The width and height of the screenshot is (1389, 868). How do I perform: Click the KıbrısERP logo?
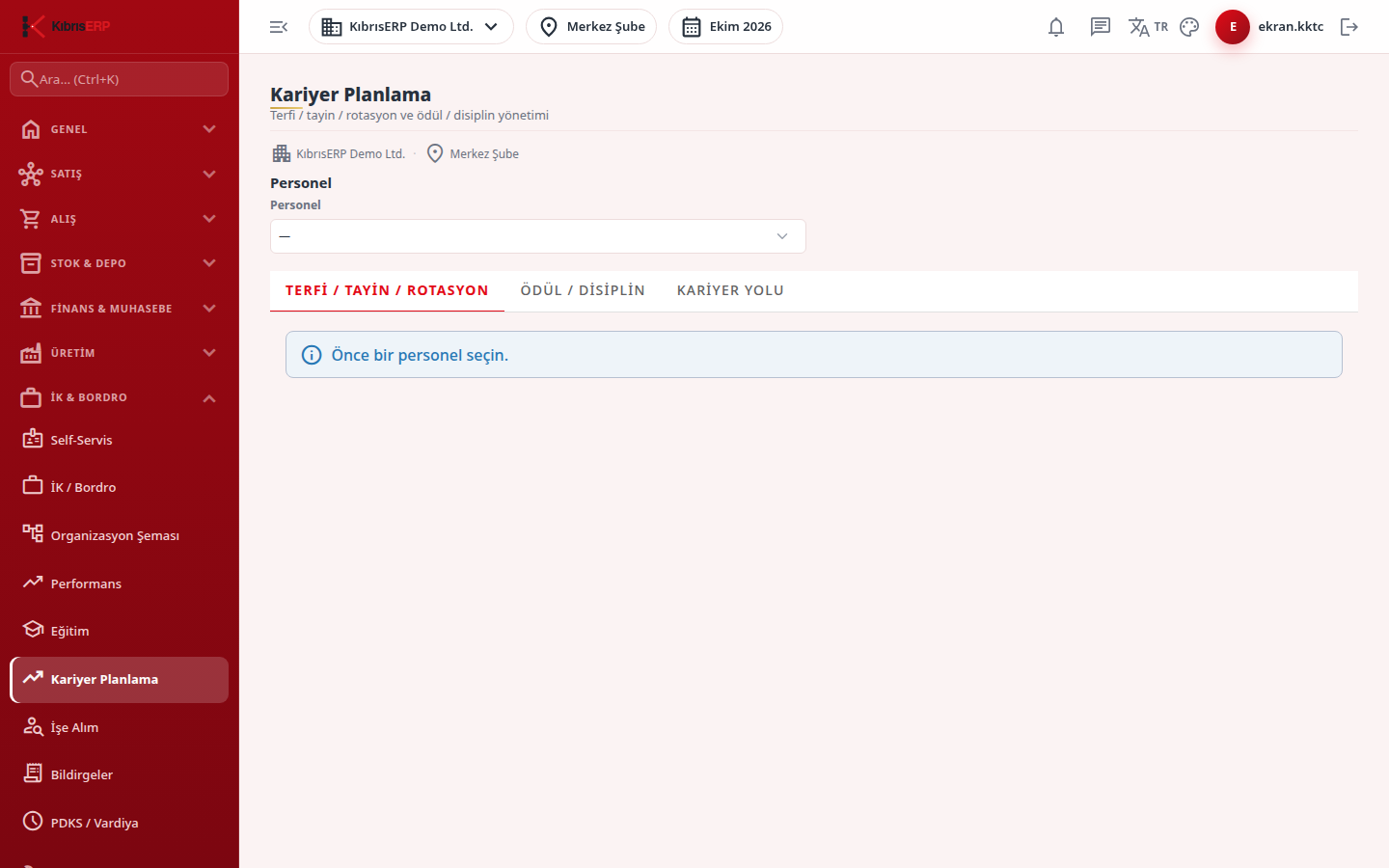[x=66, y=26]
